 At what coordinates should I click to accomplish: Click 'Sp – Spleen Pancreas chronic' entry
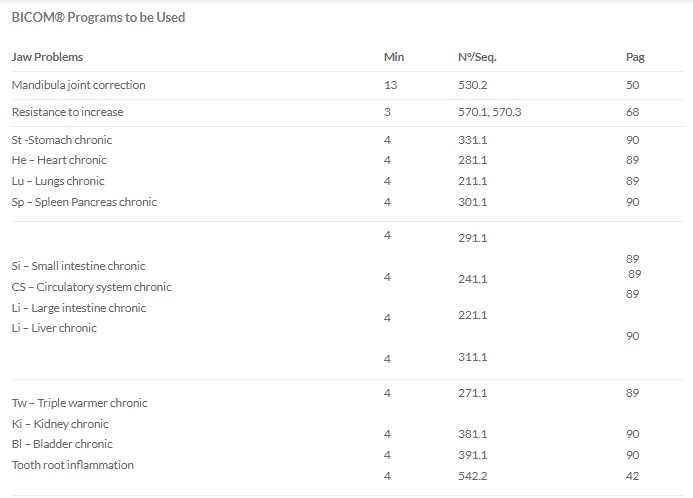pyautogui.click(x=84, y=202)
